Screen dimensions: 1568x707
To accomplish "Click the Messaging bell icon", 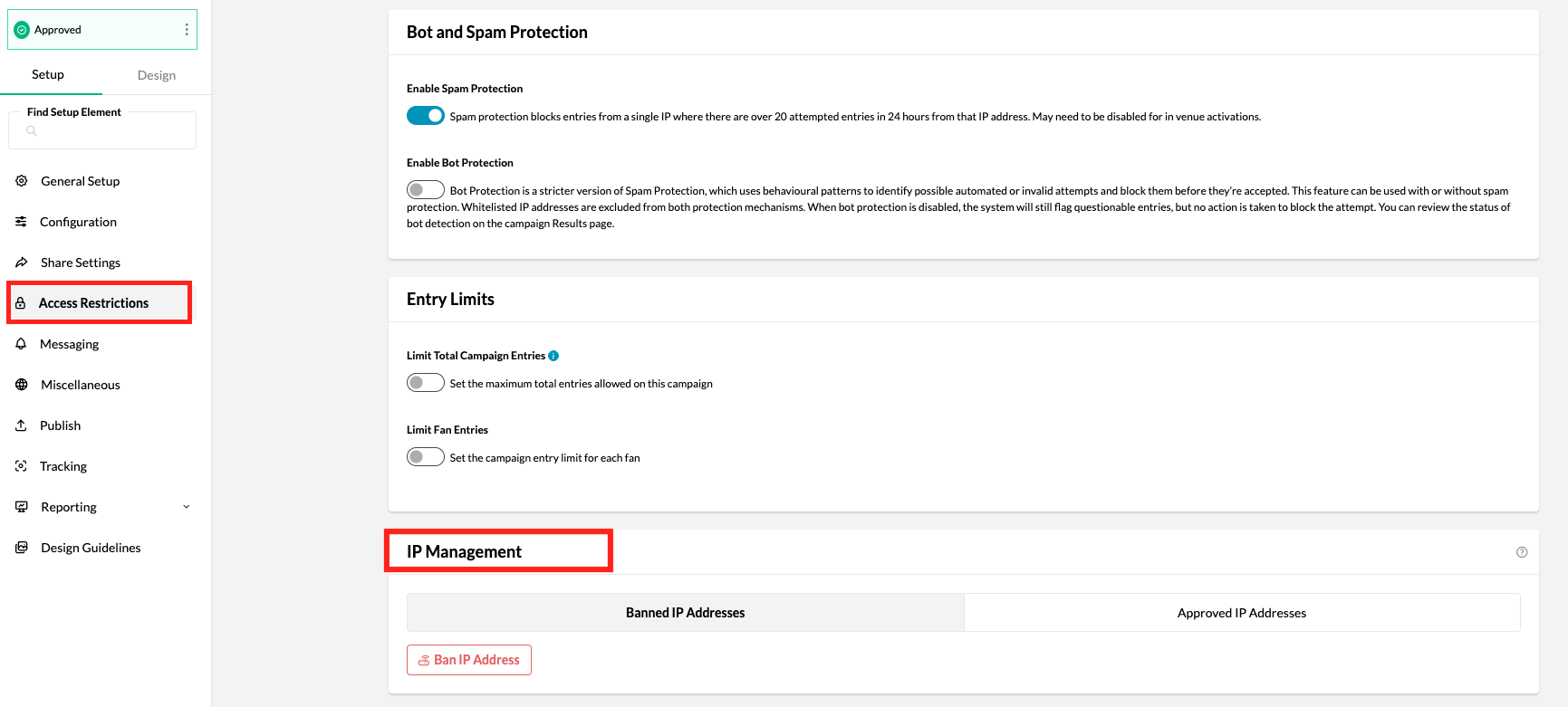I will [x=22, y=344].
